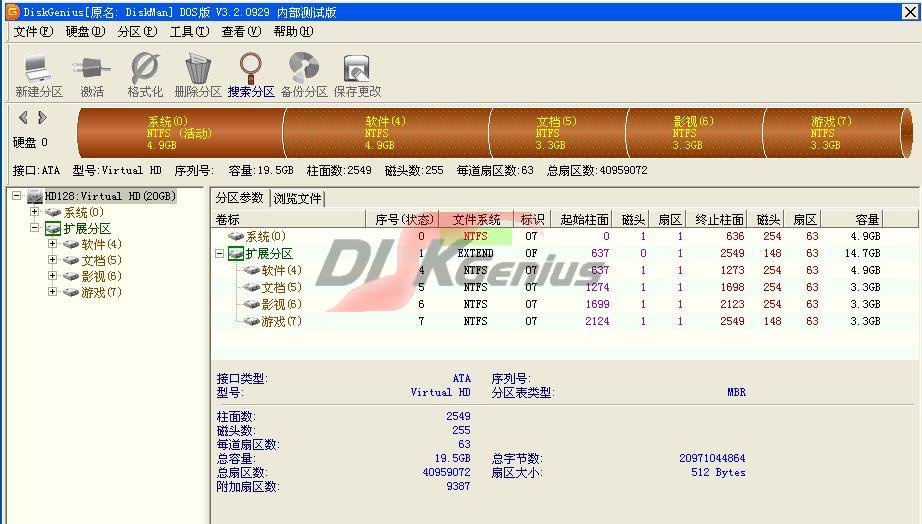This screenshot has height=524, width=922.
Task: Click the MBR partition table type value
Action: tap(736, 392)
